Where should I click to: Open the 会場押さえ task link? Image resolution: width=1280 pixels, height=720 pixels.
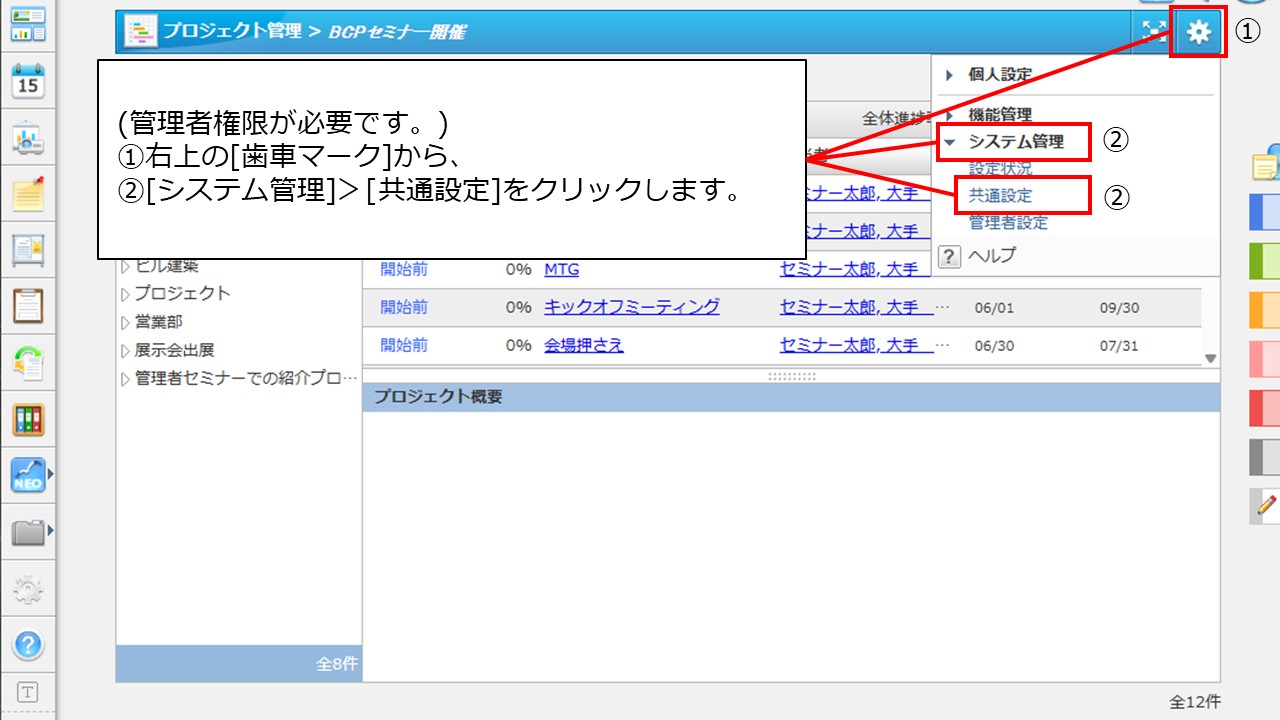coord(583,345)
